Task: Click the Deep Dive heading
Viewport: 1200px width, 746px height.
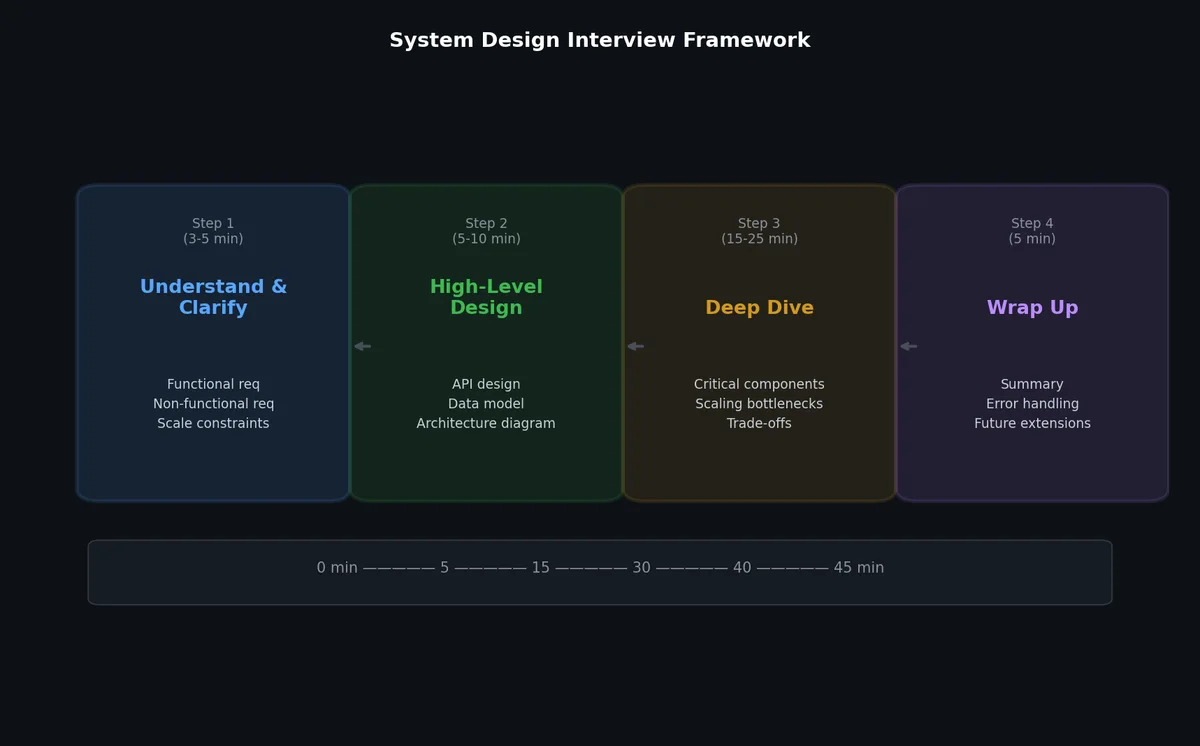Action: pyautogui.click(x=759, y=308)
